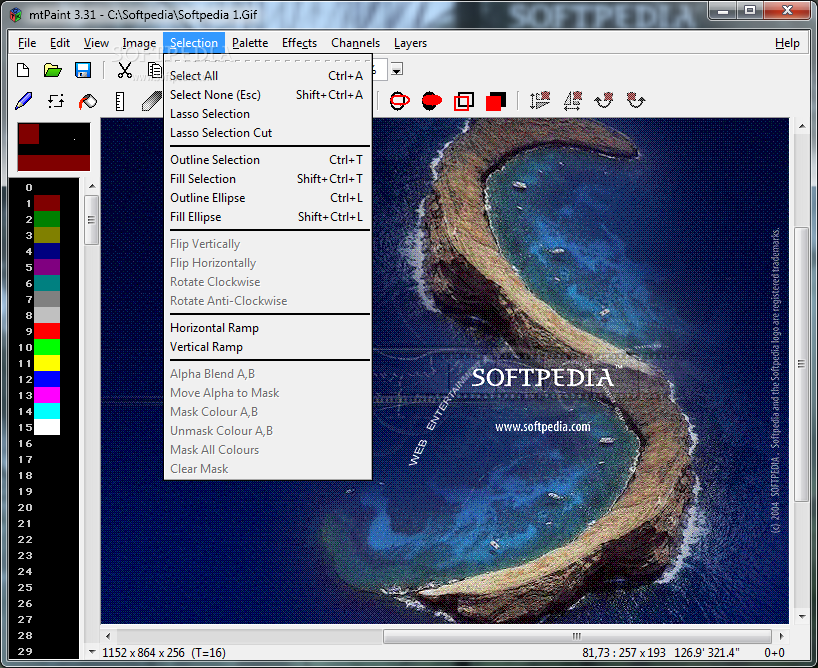Open the Help menu
Screen dimensions: 818x668
(x=787, y=43)
